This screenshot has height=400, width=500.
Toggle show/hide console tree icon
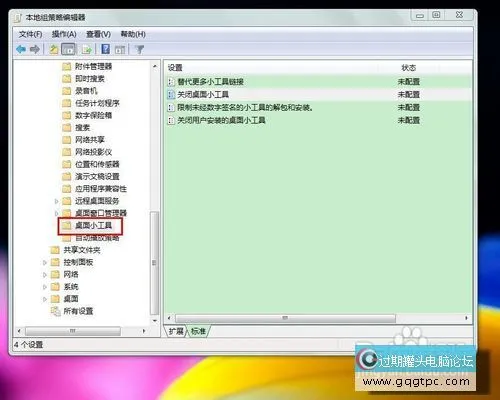pyautogui.click(x=69, y=50)
